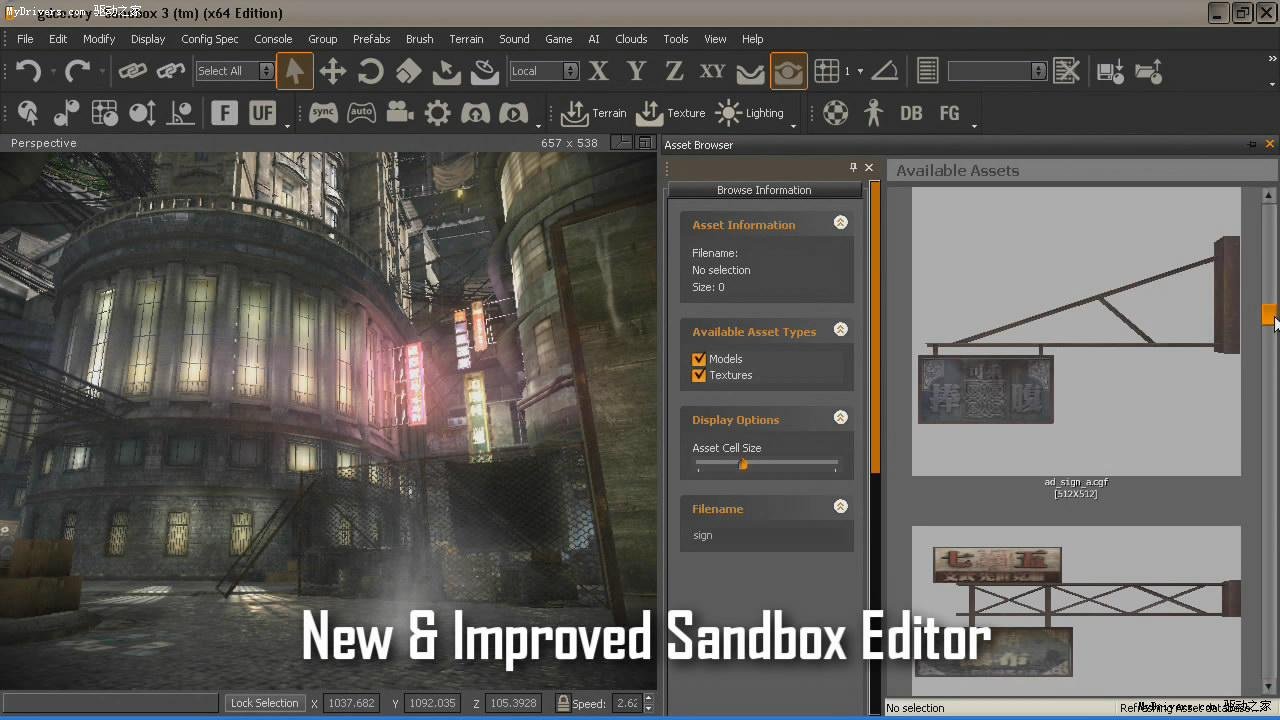Click the sync toolbar button
Screen dimensions: 1280x720
tap(323, 113)
